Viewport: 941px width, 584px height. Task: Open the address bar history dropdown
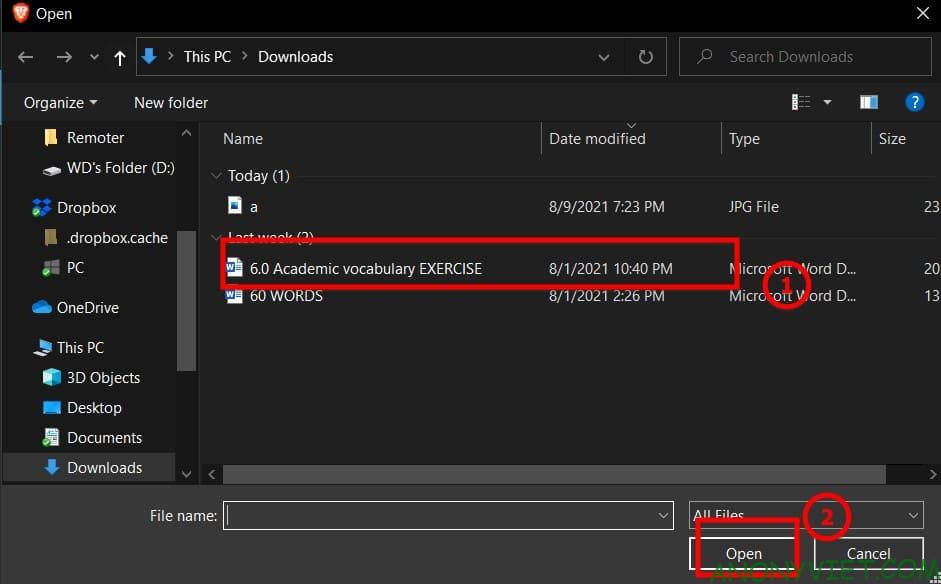604,57
